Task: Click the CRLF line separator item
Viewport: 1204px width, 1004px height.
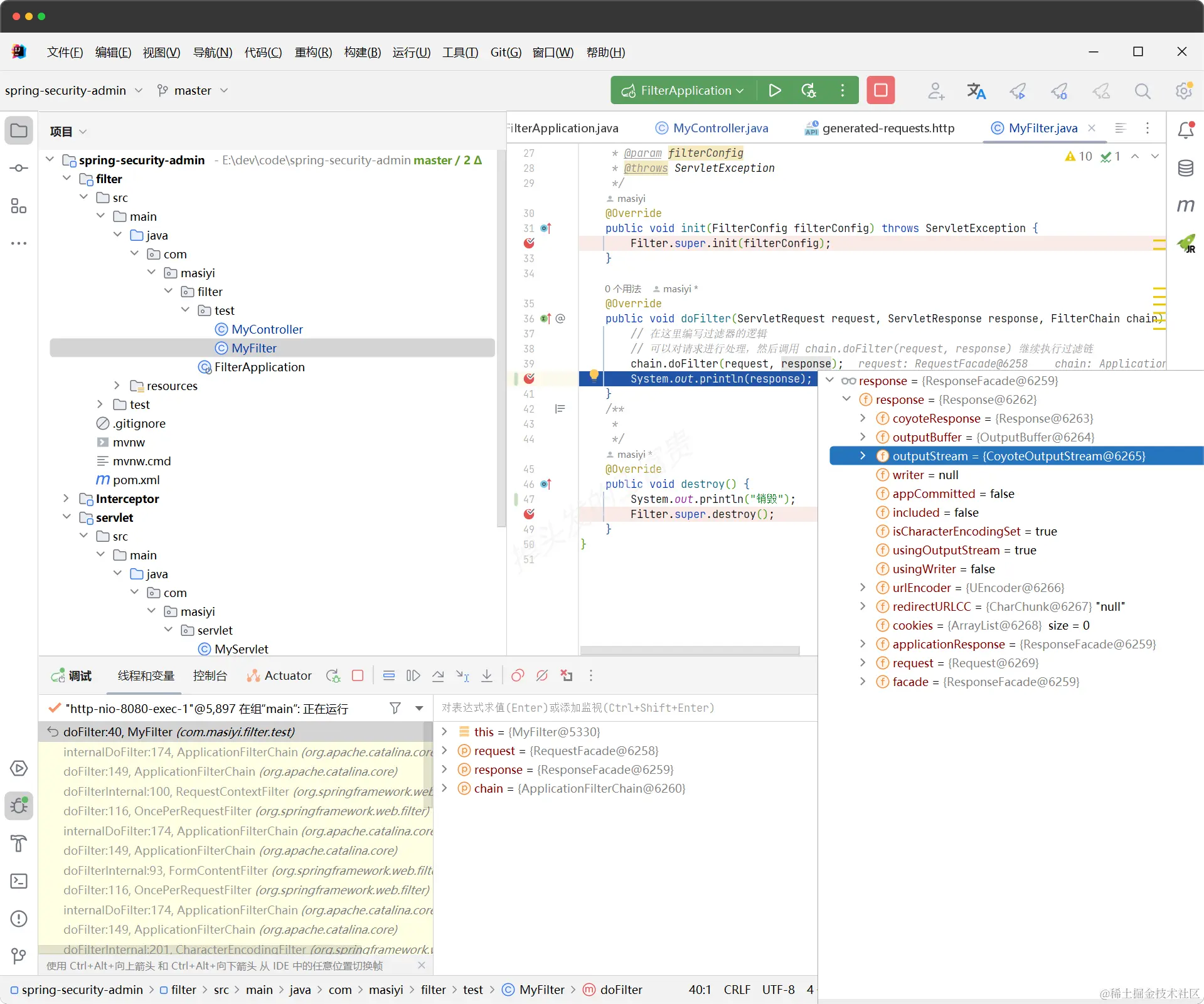Action: [737, 990]
